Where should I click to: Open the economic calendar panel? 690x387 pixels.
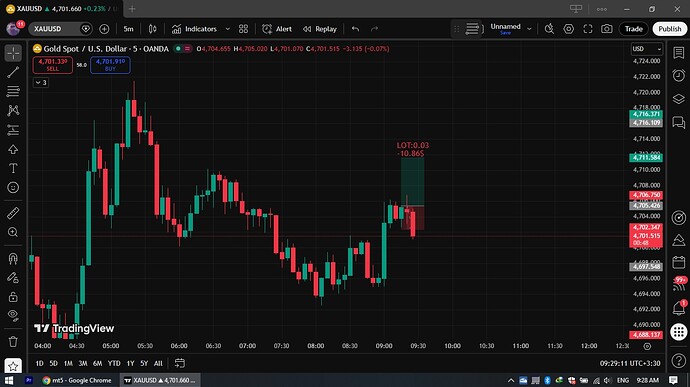pyautogui.click(x=679, y=262)
